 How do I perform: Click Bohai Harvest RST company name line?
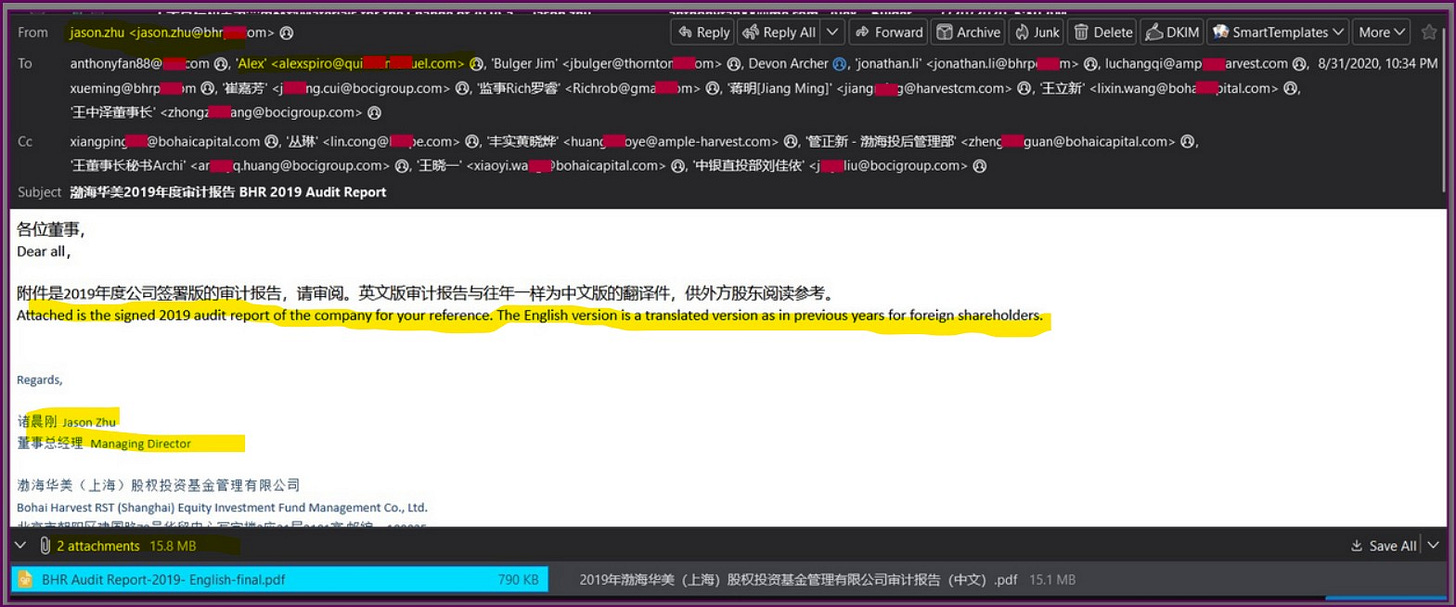click(222, 508)
